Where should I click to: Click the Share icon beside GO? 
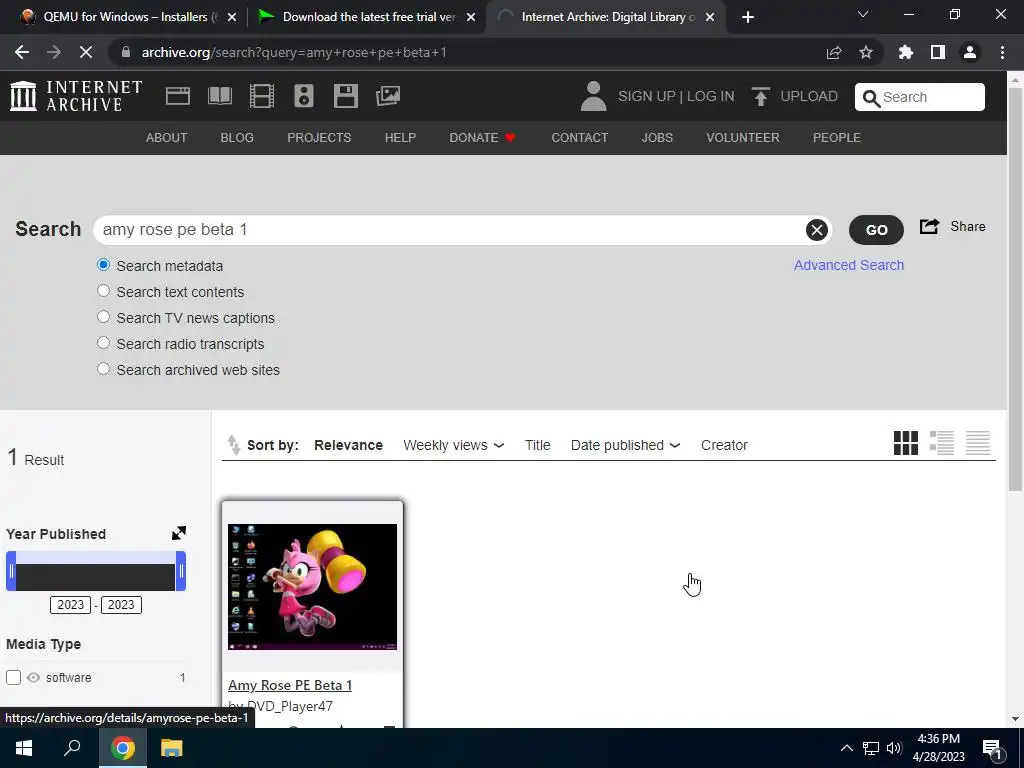pos(929,227)
